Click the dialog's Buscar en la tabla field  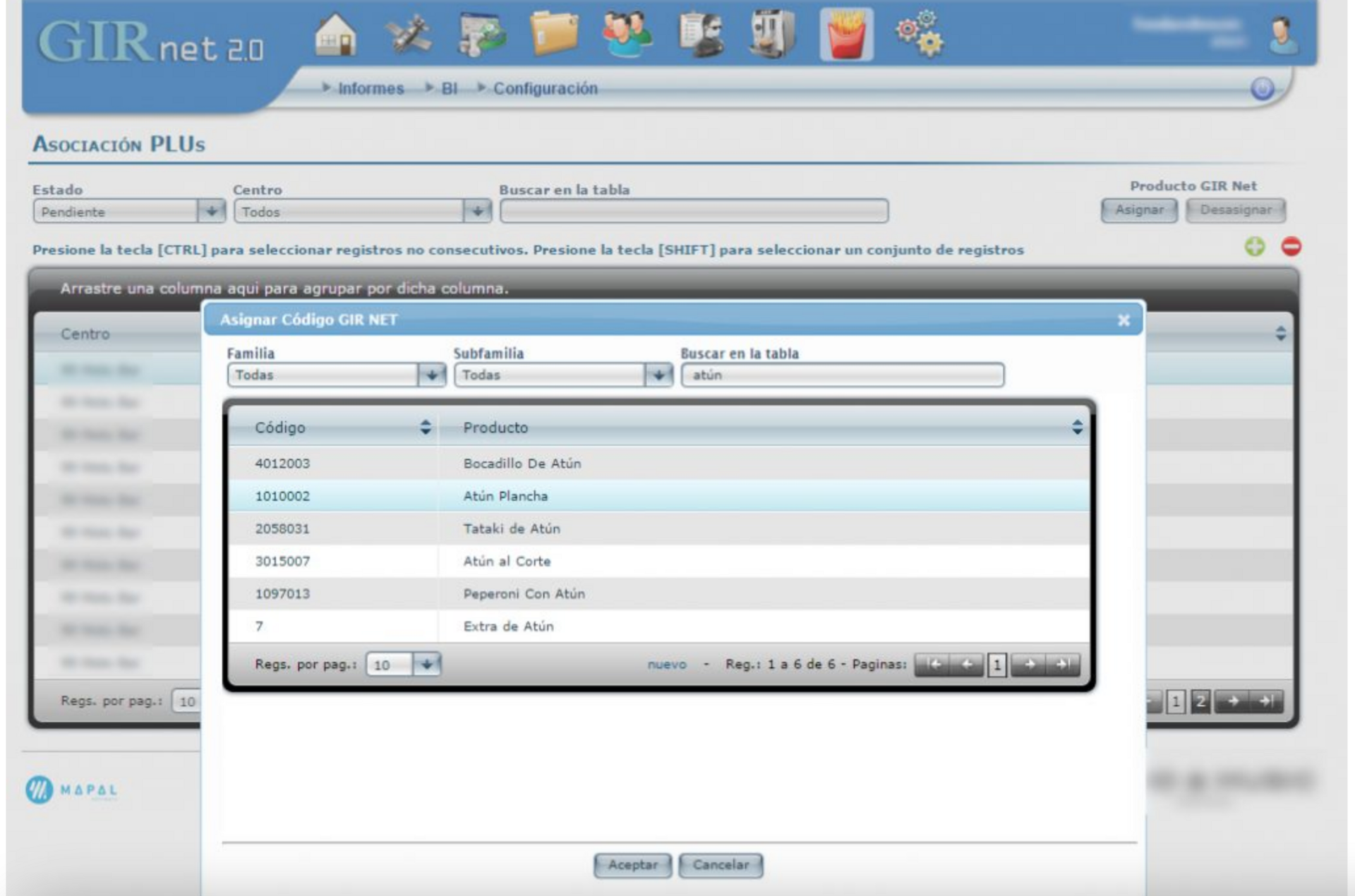click(842, 375)
